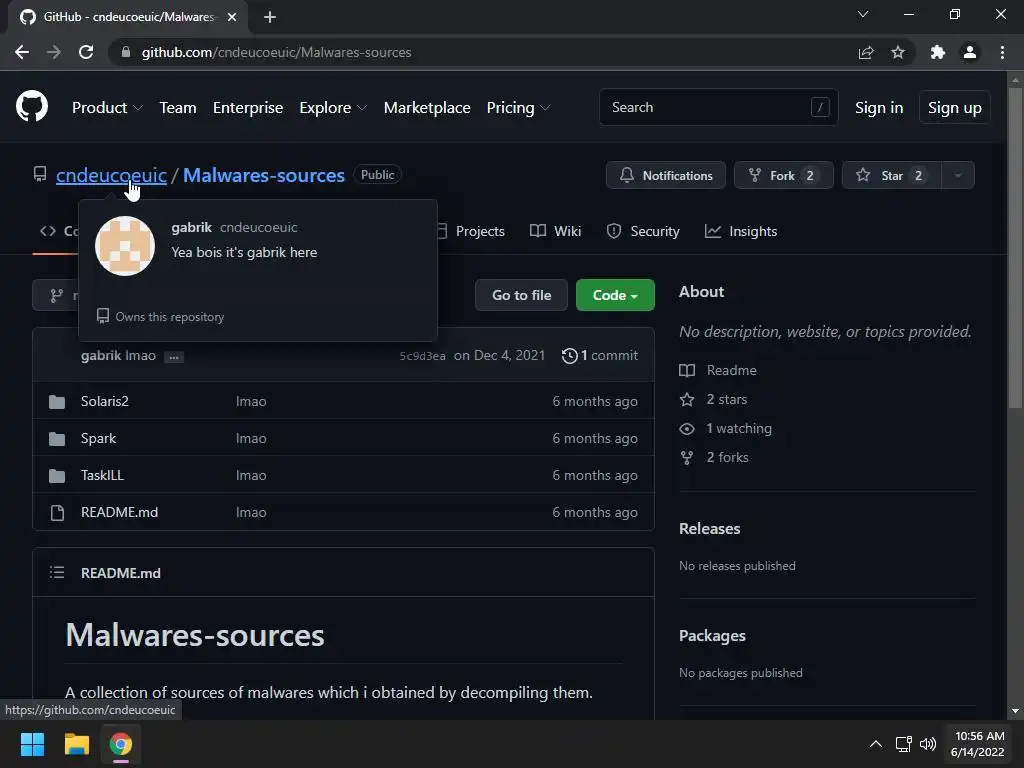The width and height of the screenshot is (1024, 768).
Task: Click the browser address bar URL
Action: [276, 52]
